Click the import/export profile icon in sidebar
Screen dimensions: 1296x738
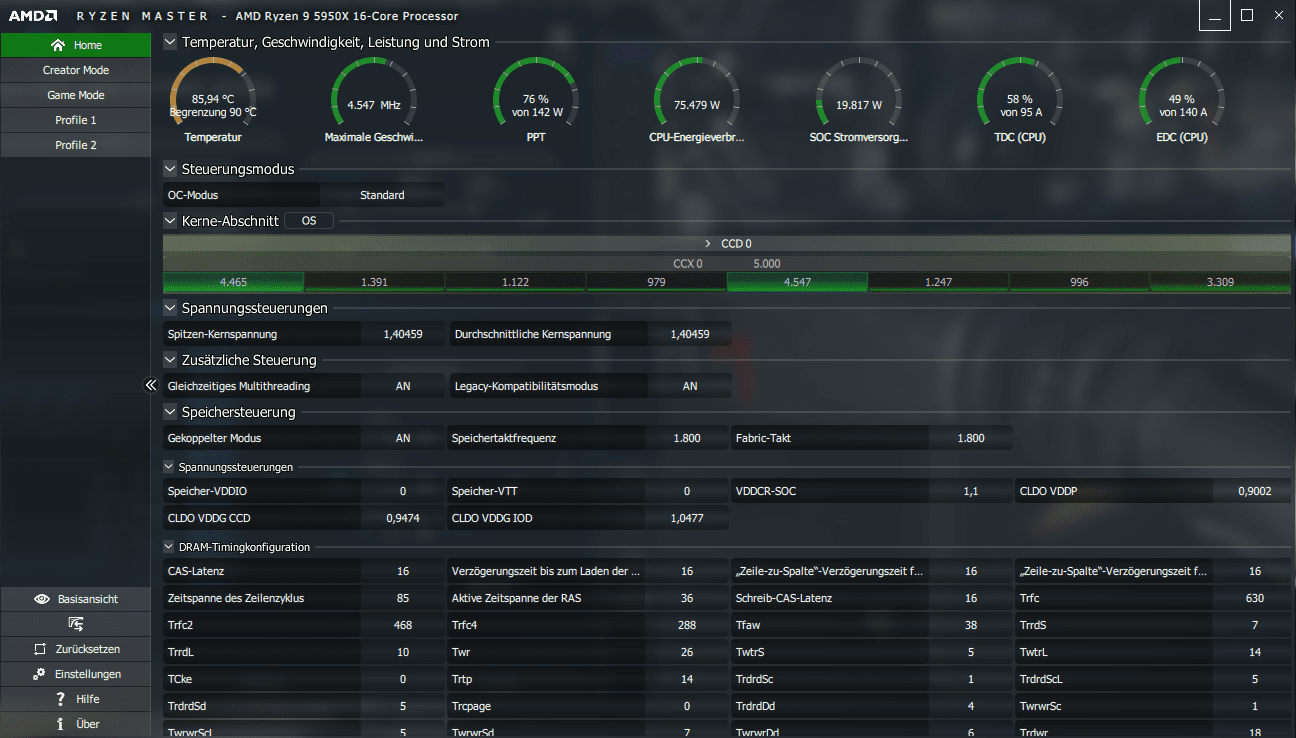[76, 624]
